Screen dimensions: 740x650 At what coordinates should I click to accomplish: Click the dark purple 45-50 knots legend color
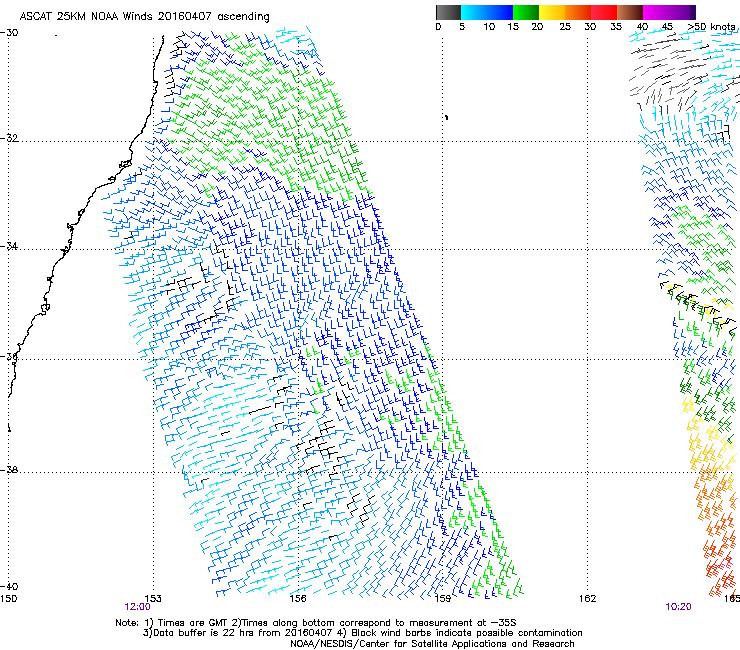682,12
